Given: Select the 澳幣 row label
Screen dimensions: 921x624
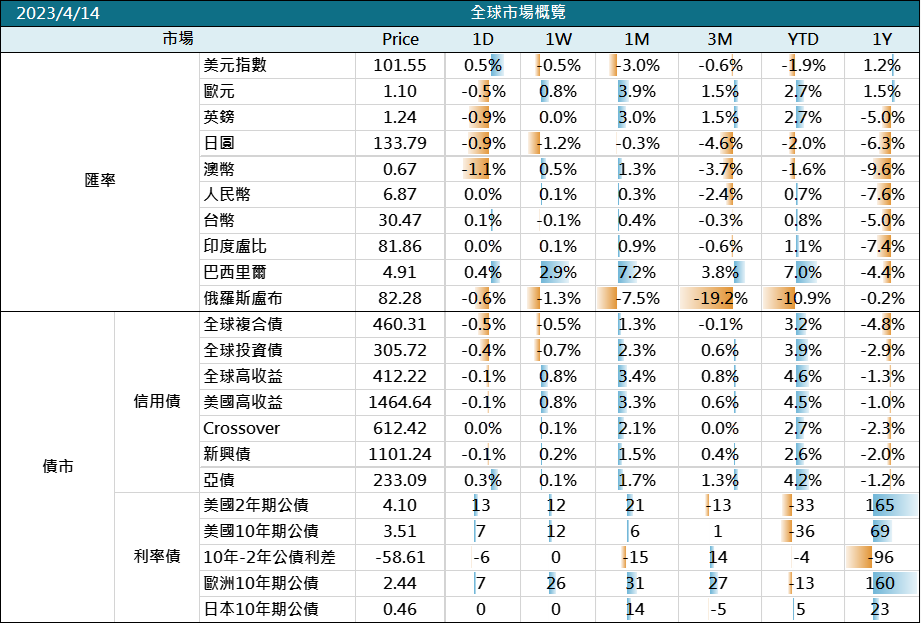Looking at the screenshot, I should [219, 169].
